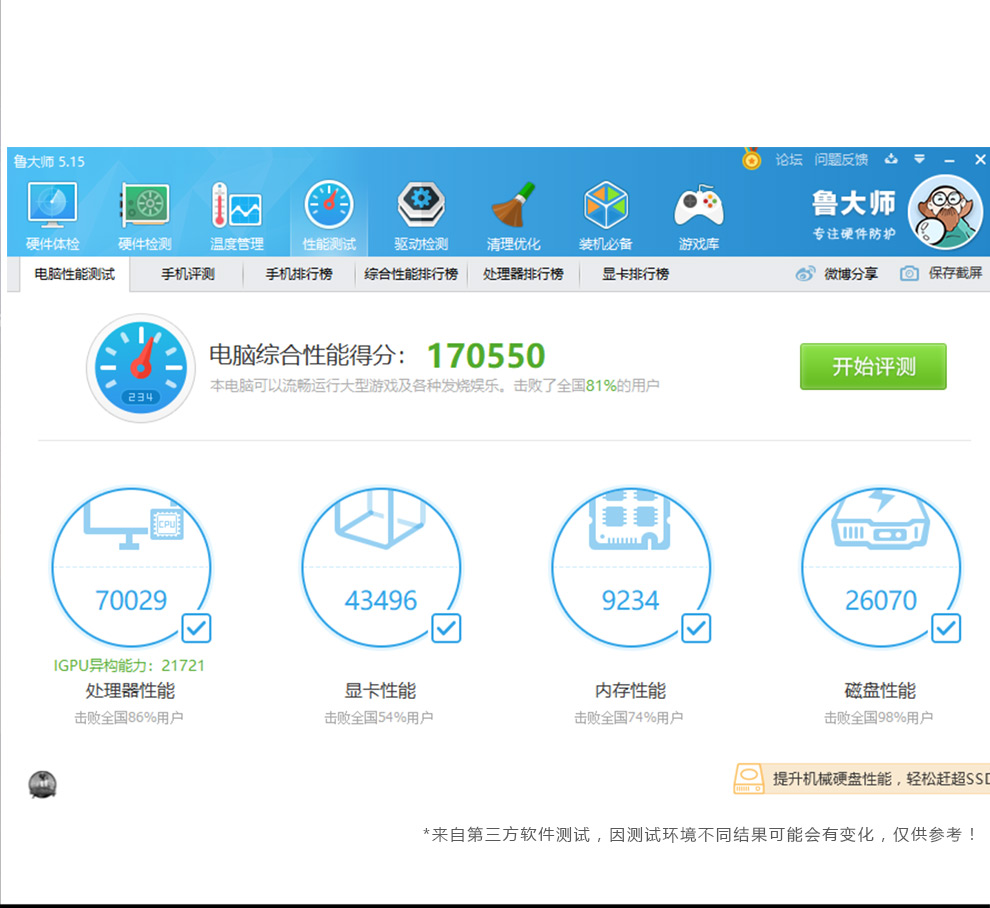
Task: Click the skin icon next to 问题反馈
Action: click(891, 159)
